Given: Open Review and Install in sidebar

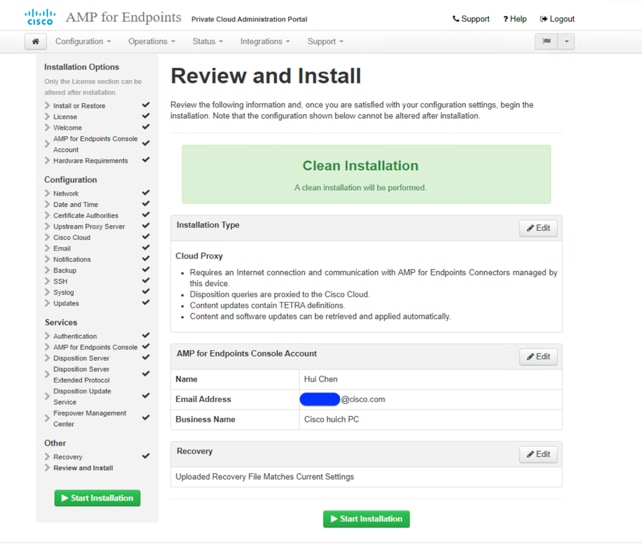Looking at the screenshot, I should click(83, 468).
